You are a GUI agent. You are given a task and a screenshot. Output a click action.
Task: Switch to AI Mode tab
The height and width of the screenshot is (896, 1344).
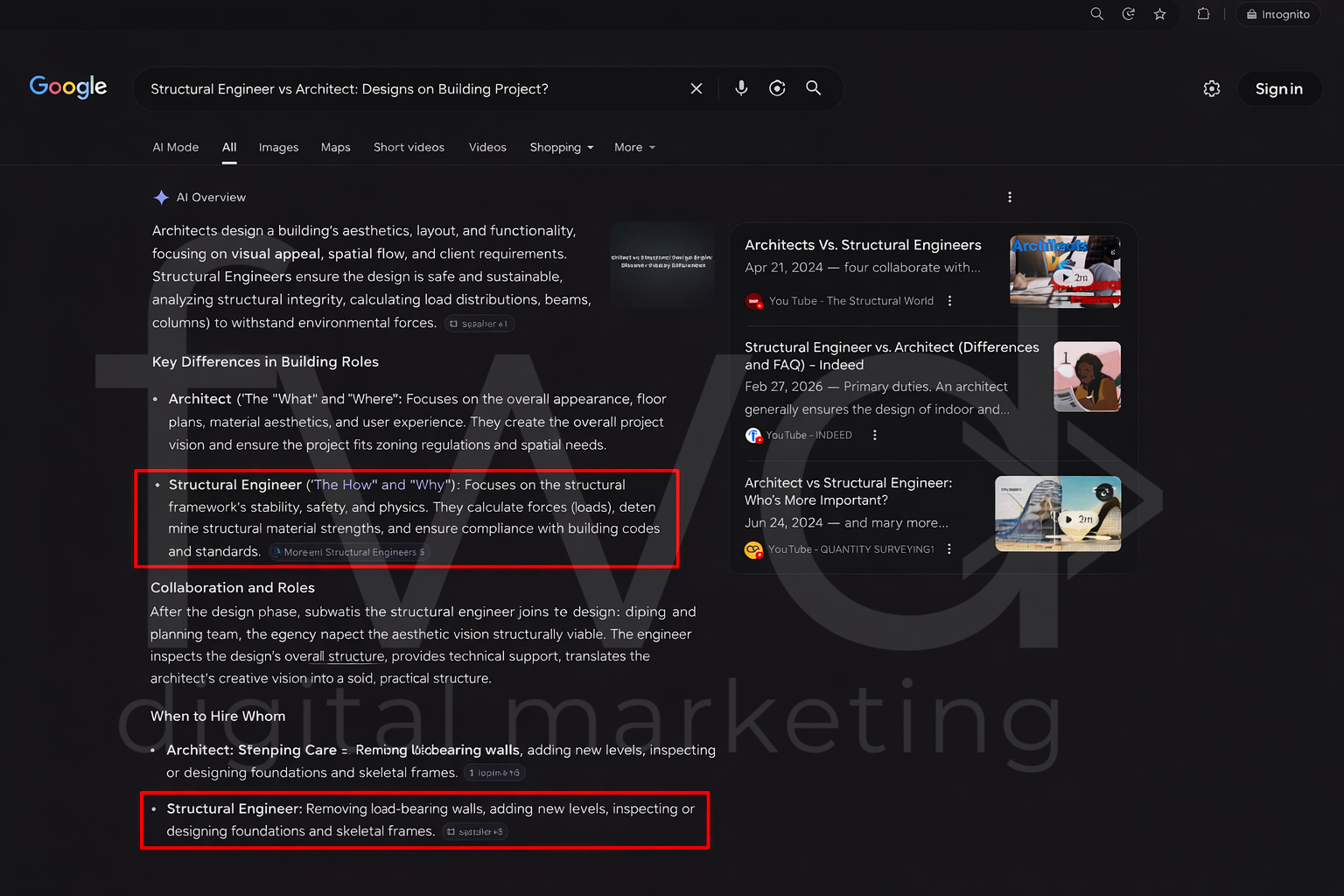[x=176, y=147]
